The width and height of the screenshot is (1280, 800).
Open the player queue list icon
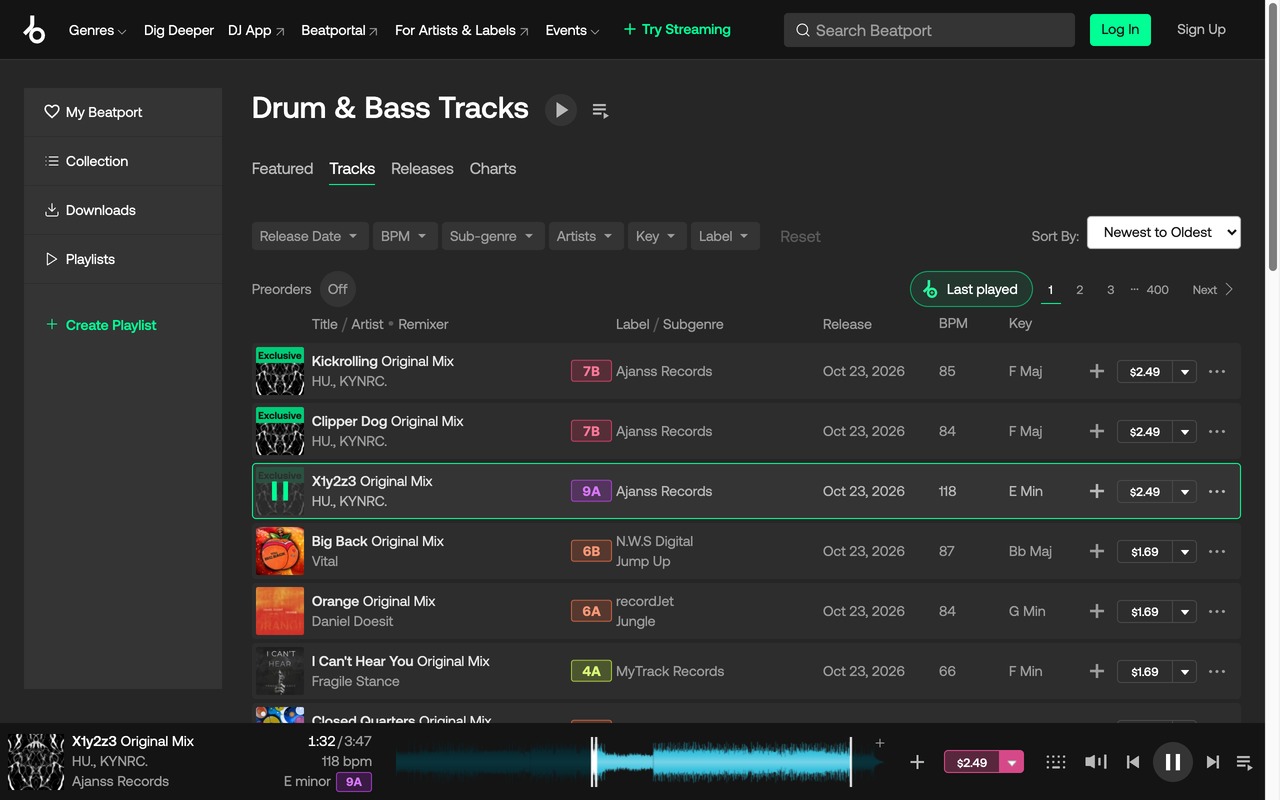[1245, 762]
